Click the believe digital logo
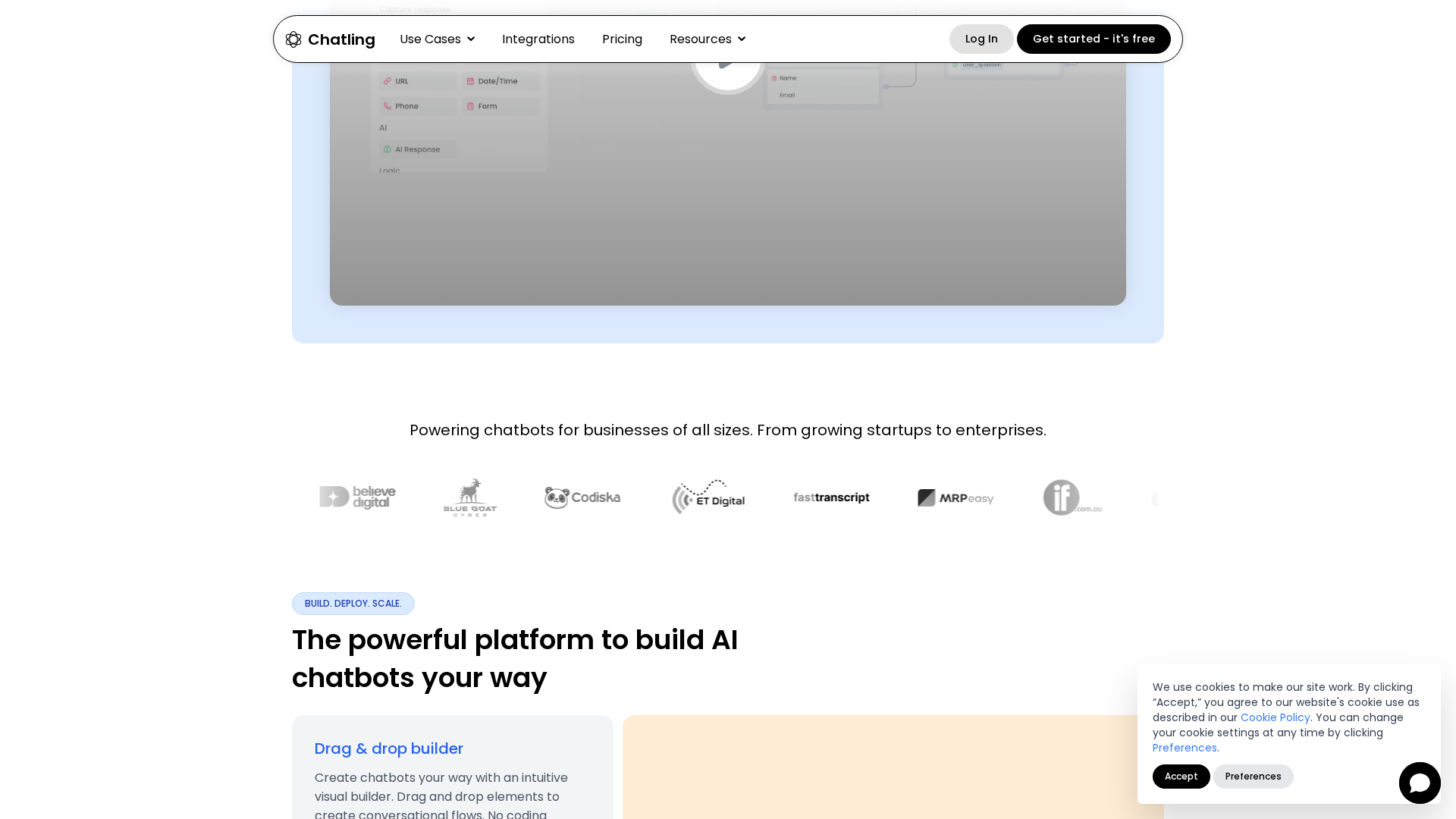This screenshot has width=1456, height=819. (357, 497)
